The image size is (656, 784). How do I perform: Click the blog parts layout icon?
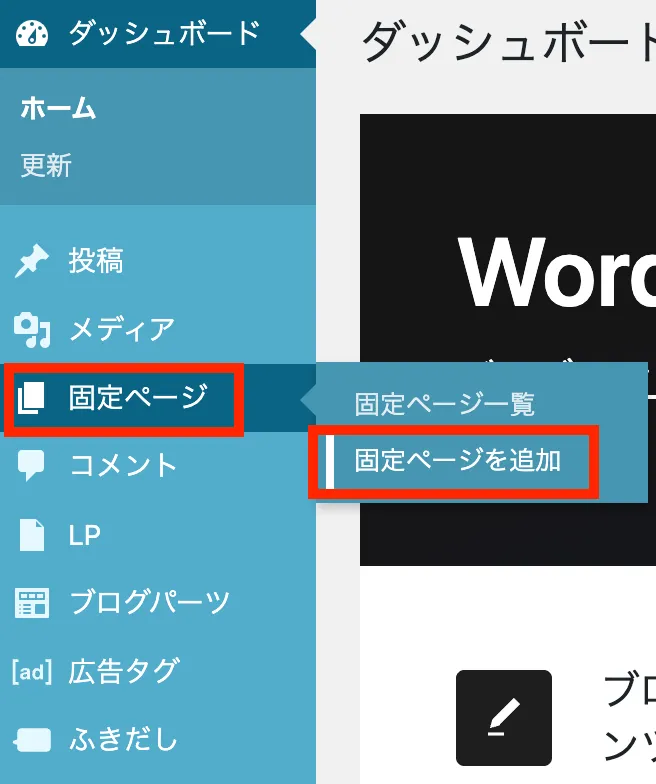(32, 603)
